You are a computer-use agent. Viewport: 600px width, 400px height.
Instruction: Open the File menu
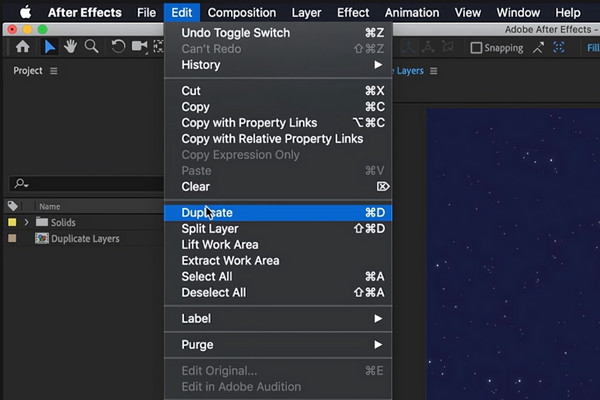point(147,13)
